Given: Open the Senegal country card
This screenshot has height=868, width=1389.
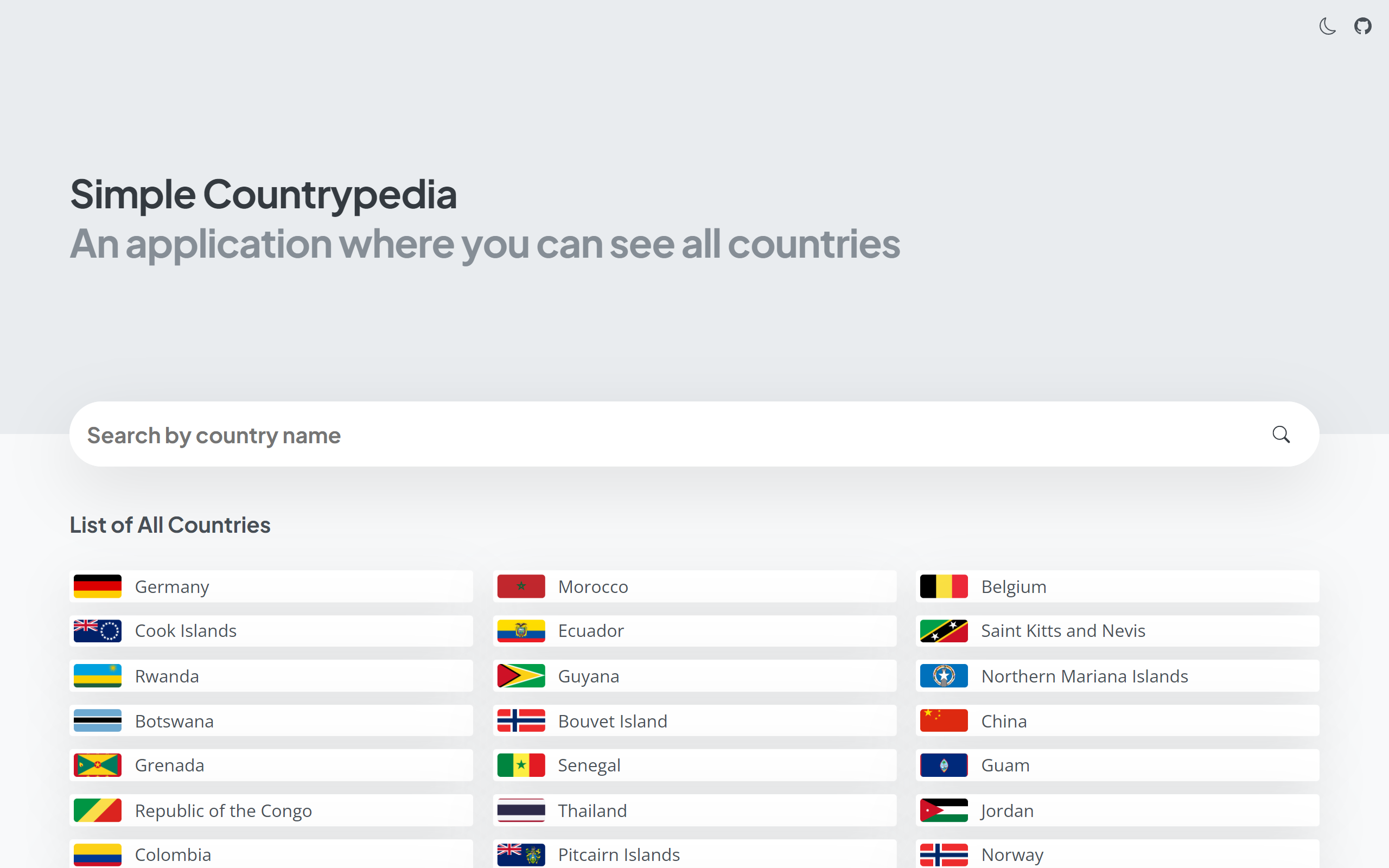Looking at the screenshot, I should pyautogui.click(x=694, y=765).
